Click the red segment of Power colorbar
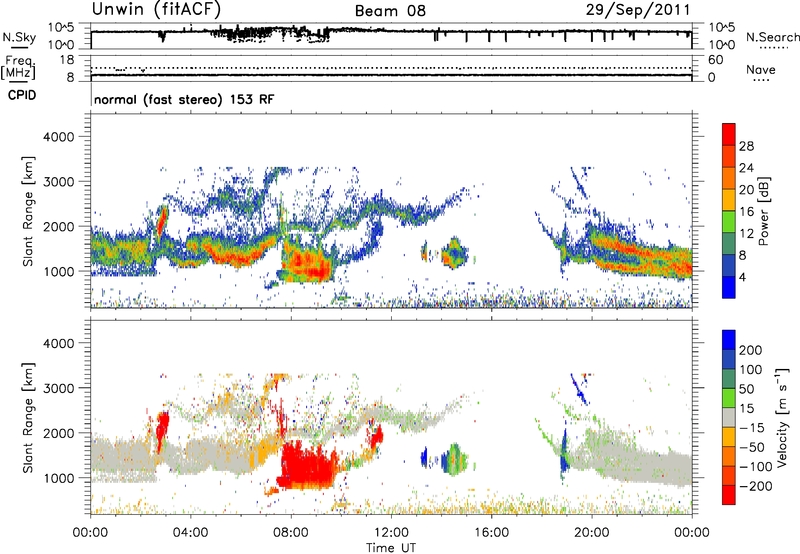 729,133
